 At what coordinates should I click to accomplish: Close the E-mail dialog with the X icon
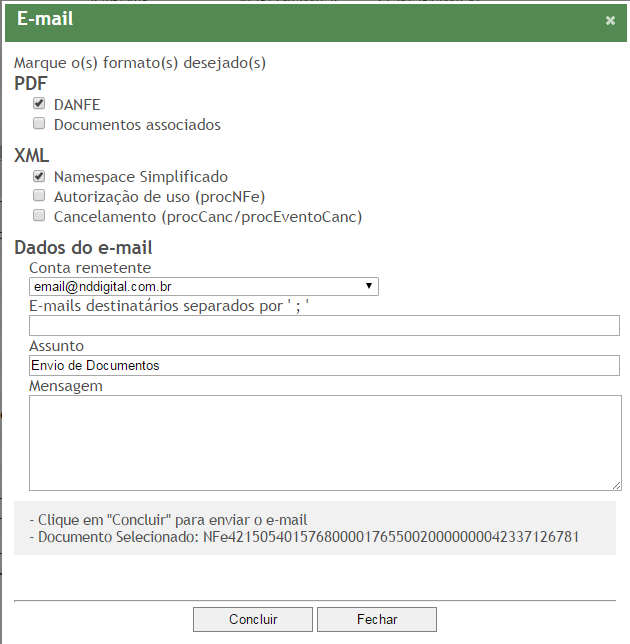[x=610, y=20]
